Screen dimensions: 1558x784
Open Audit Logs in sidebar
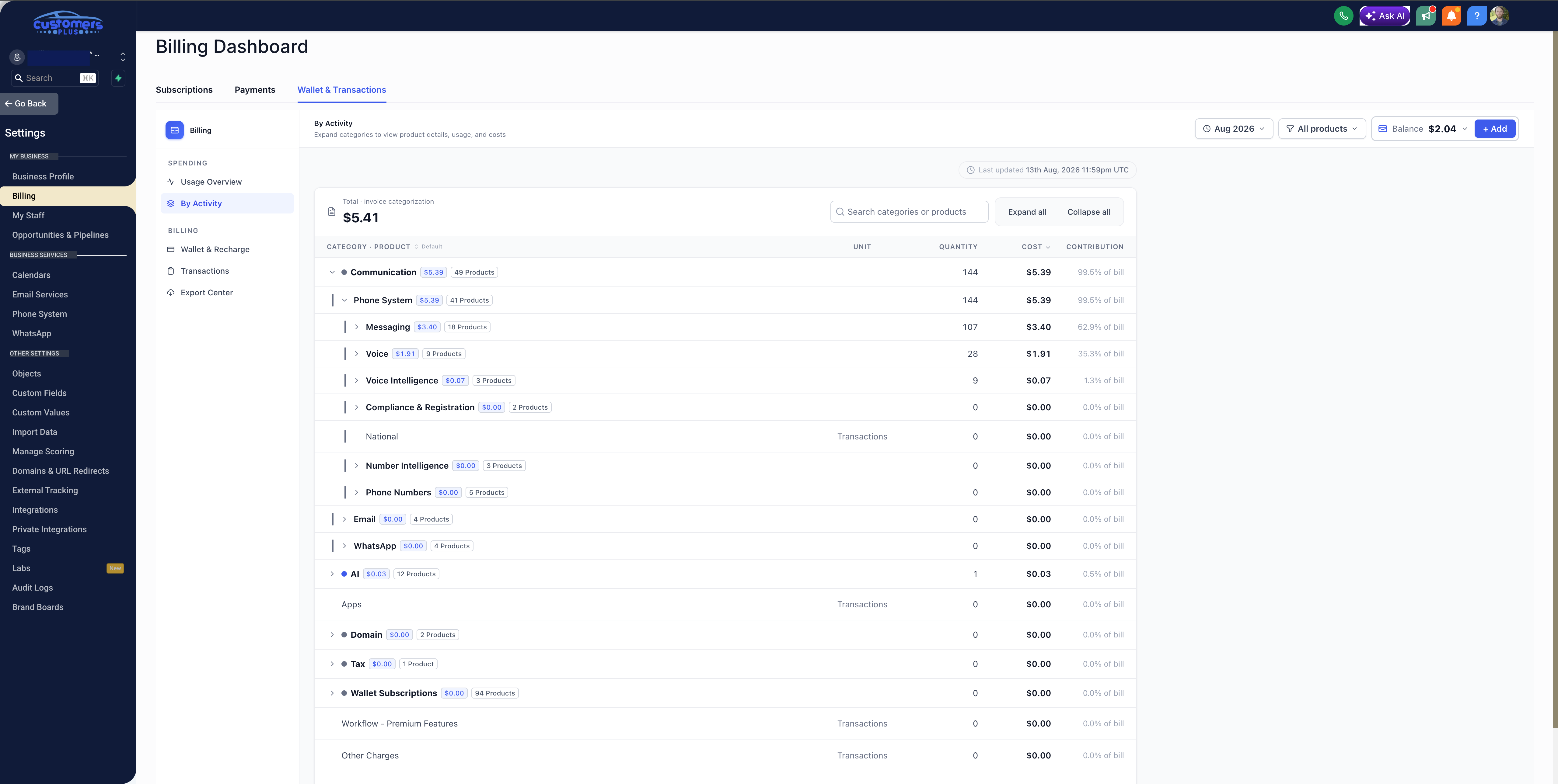[33, 588]
